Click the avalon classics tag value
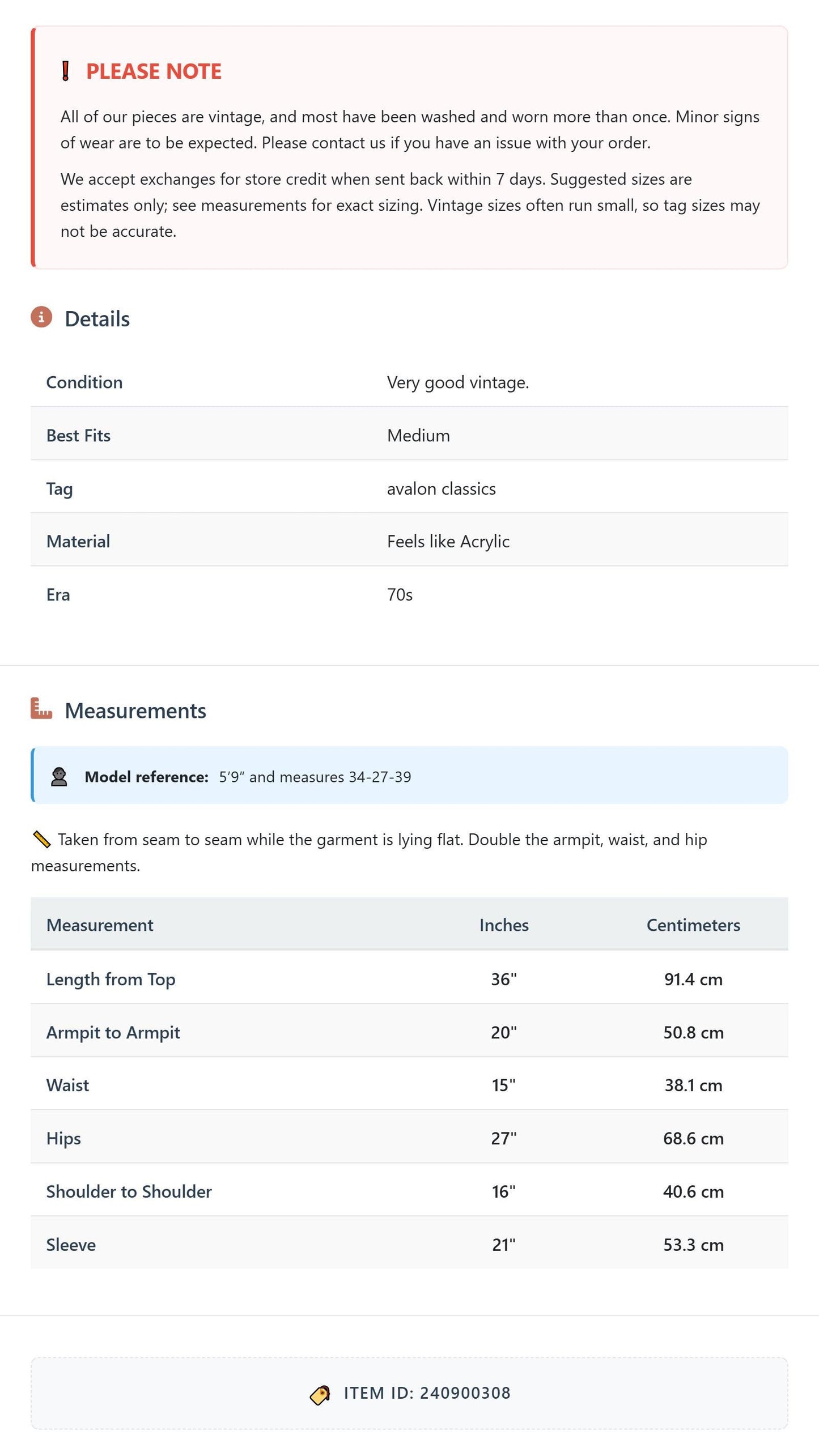Viewport: 819px width, 1456px height. 442,489
